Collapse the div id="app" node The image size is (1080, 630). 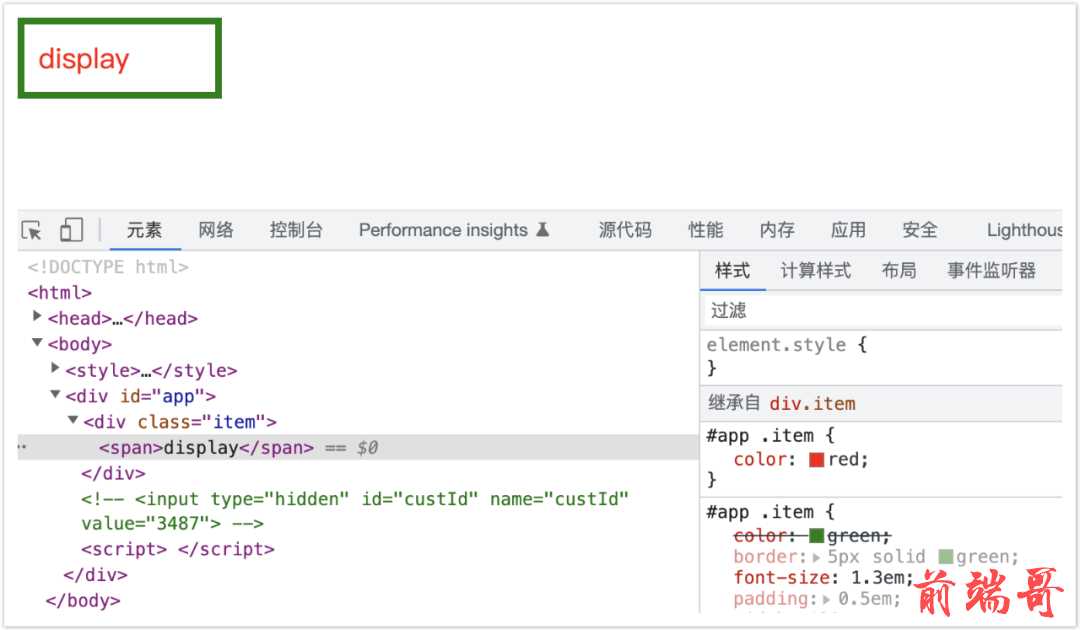click(55, 395)
